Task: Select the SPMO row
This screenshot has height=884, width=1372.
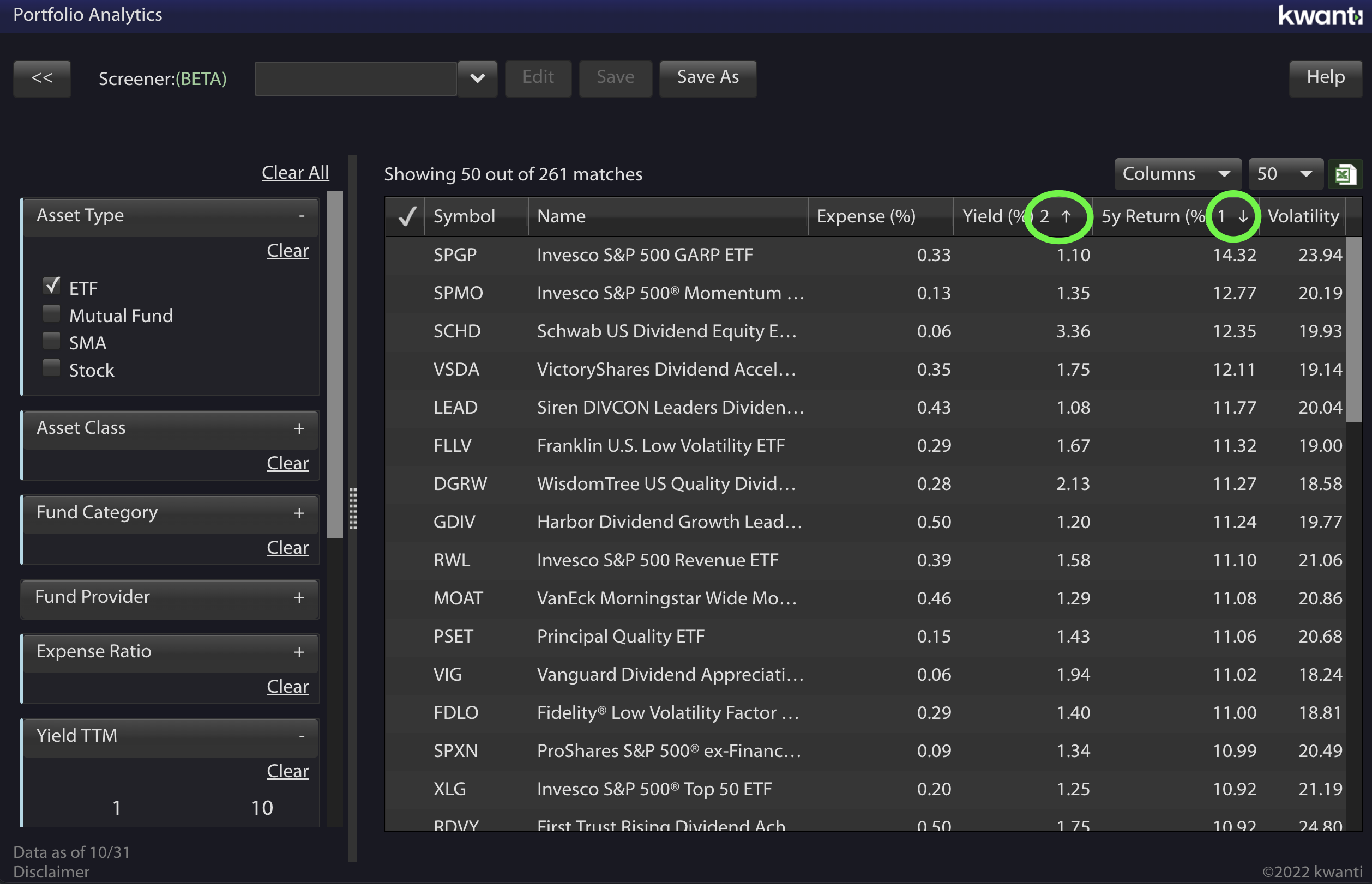Action: click(x=865, y=293)
